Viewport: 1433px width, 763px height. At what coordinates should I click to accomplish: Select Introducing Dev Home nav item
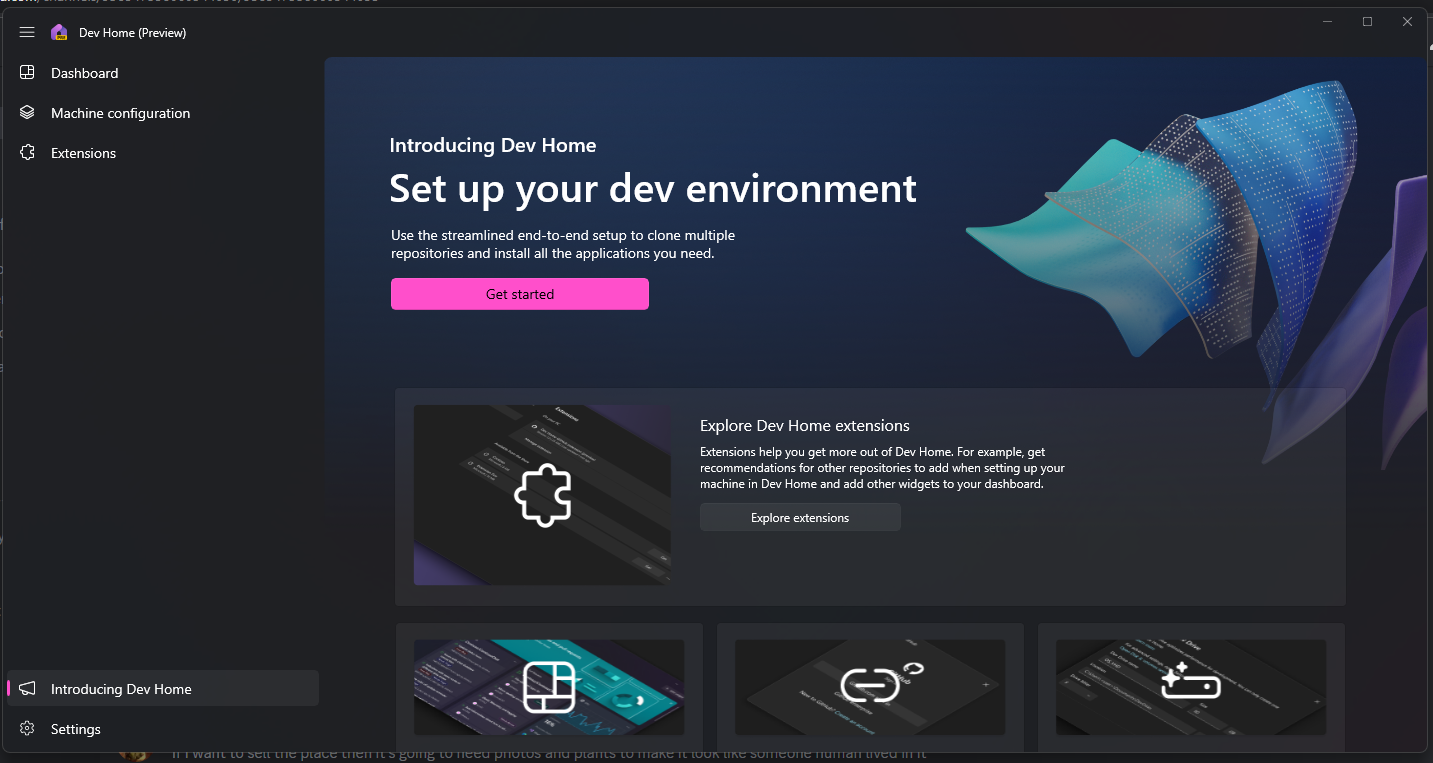click(x=121, y=689)
